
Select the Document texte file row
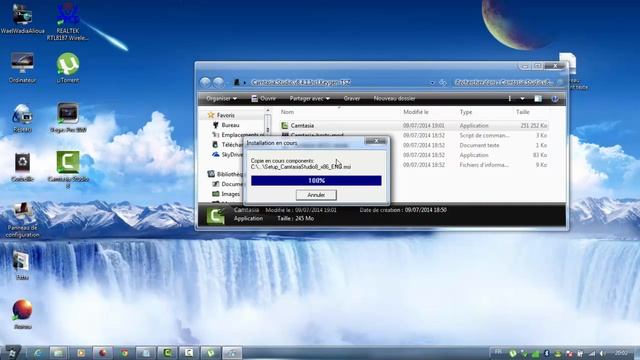[x=414, y=145]
